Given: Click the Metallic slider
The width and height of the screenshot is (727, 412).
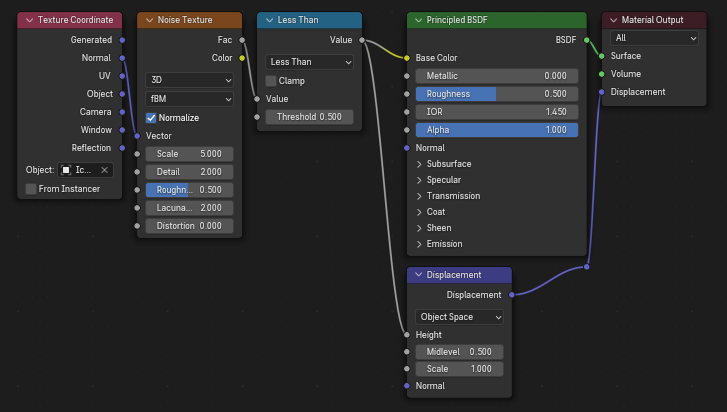Looking at the screenshot, I should click(x=497, y=76).
